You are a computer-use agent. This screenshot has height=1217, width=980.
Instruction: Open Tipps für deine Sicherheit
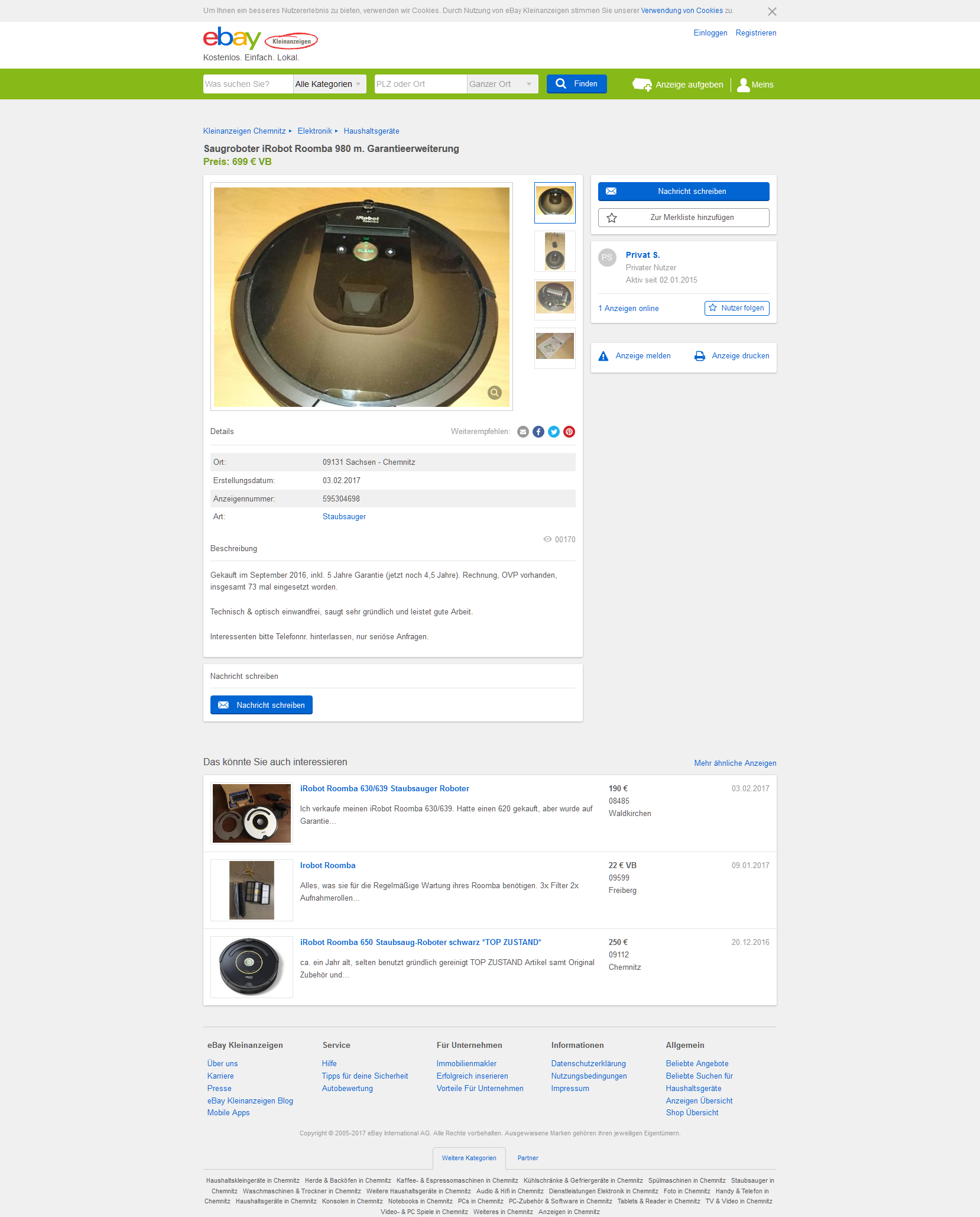click(365, 1076)
